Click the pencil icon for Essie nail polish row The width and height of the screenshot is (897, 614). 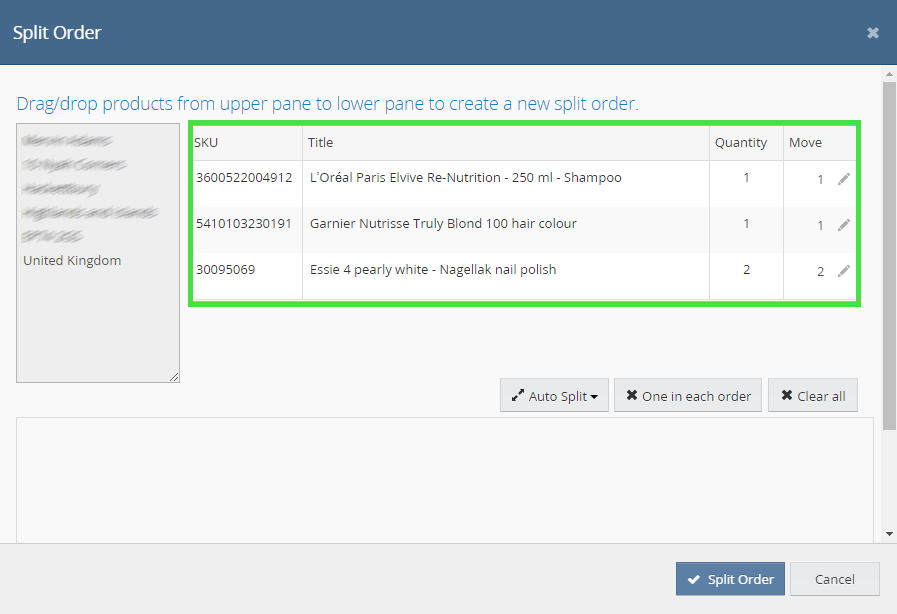coord(844,271)
